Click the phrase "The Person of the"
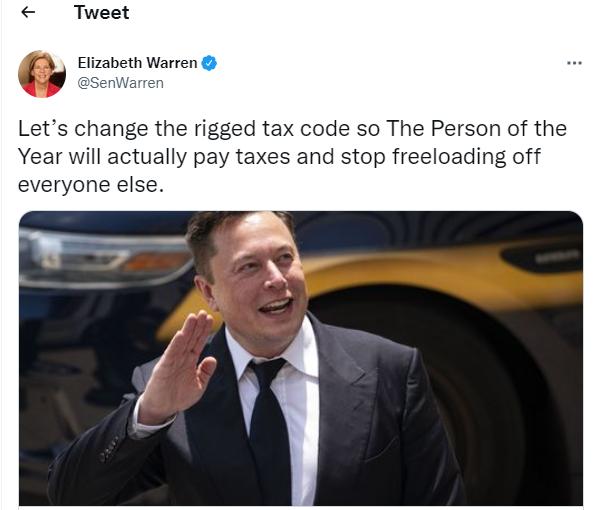Image resolution: width=600 pixels, height=510 pixels. pos(477,128)
